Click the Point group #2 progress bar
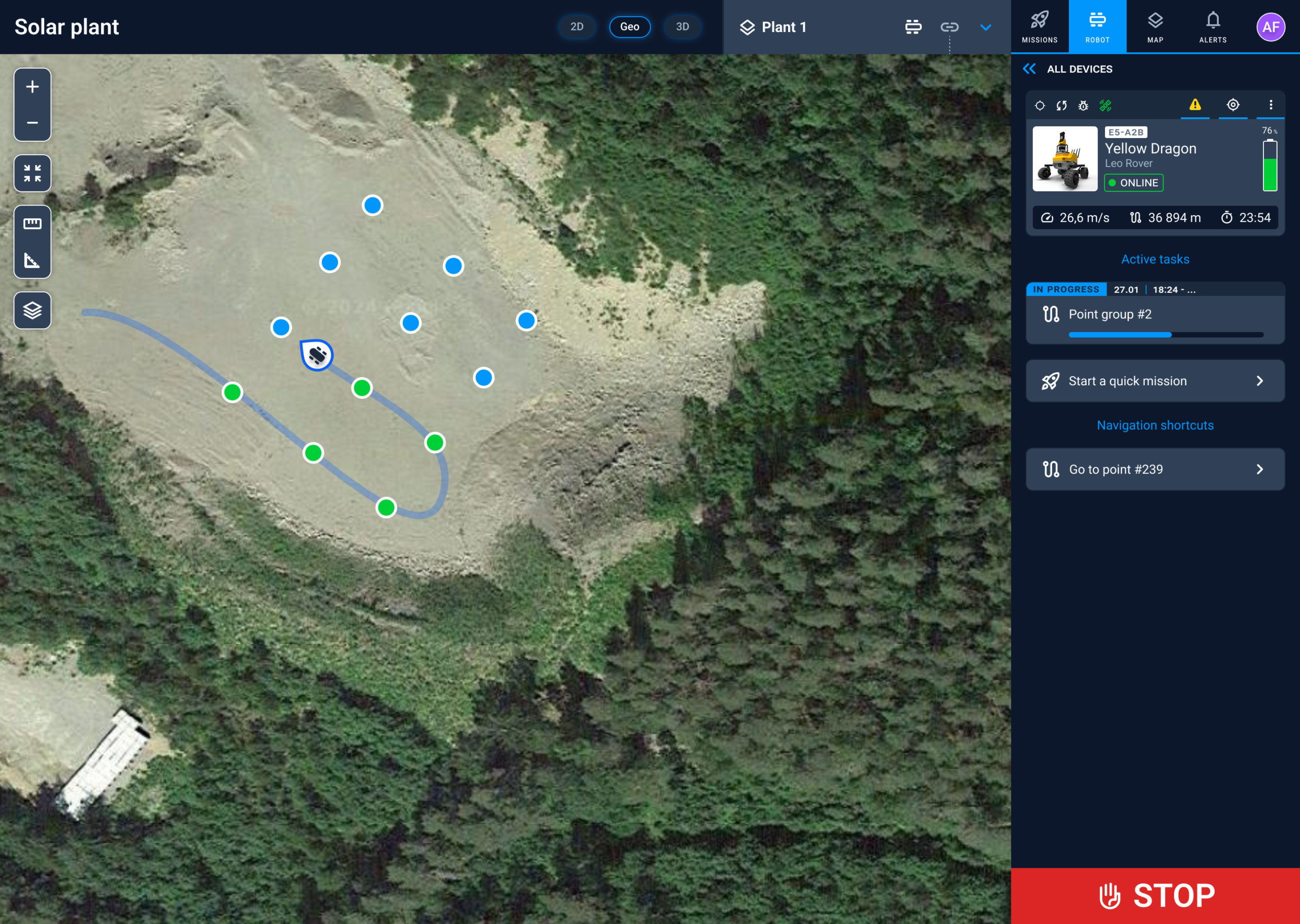Image resolution: width=1300 pixels, height=924 pixels. [1166, 335]
